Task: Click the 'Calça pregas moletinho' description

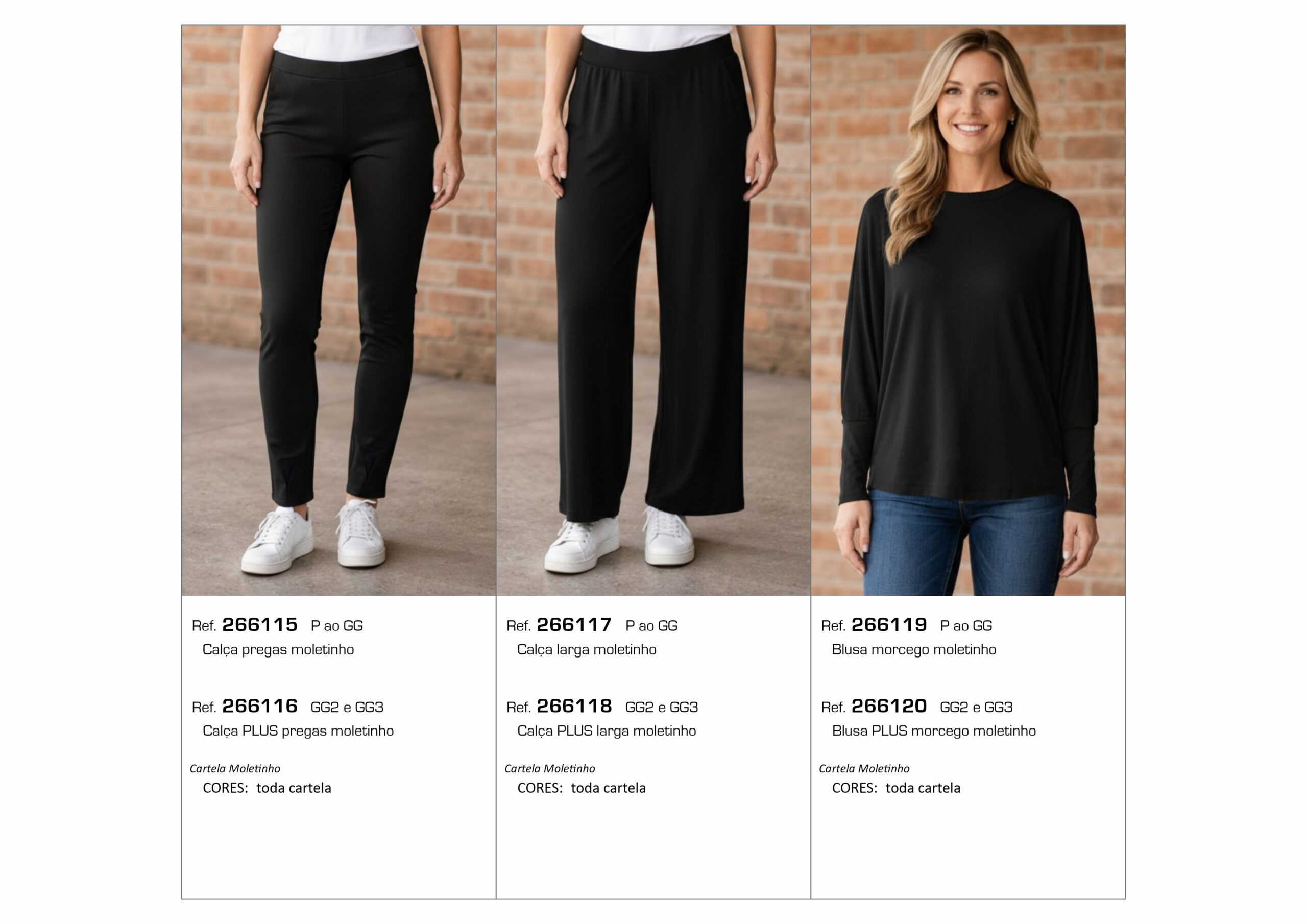Action: pyautogui.click(x=278, y=649)
